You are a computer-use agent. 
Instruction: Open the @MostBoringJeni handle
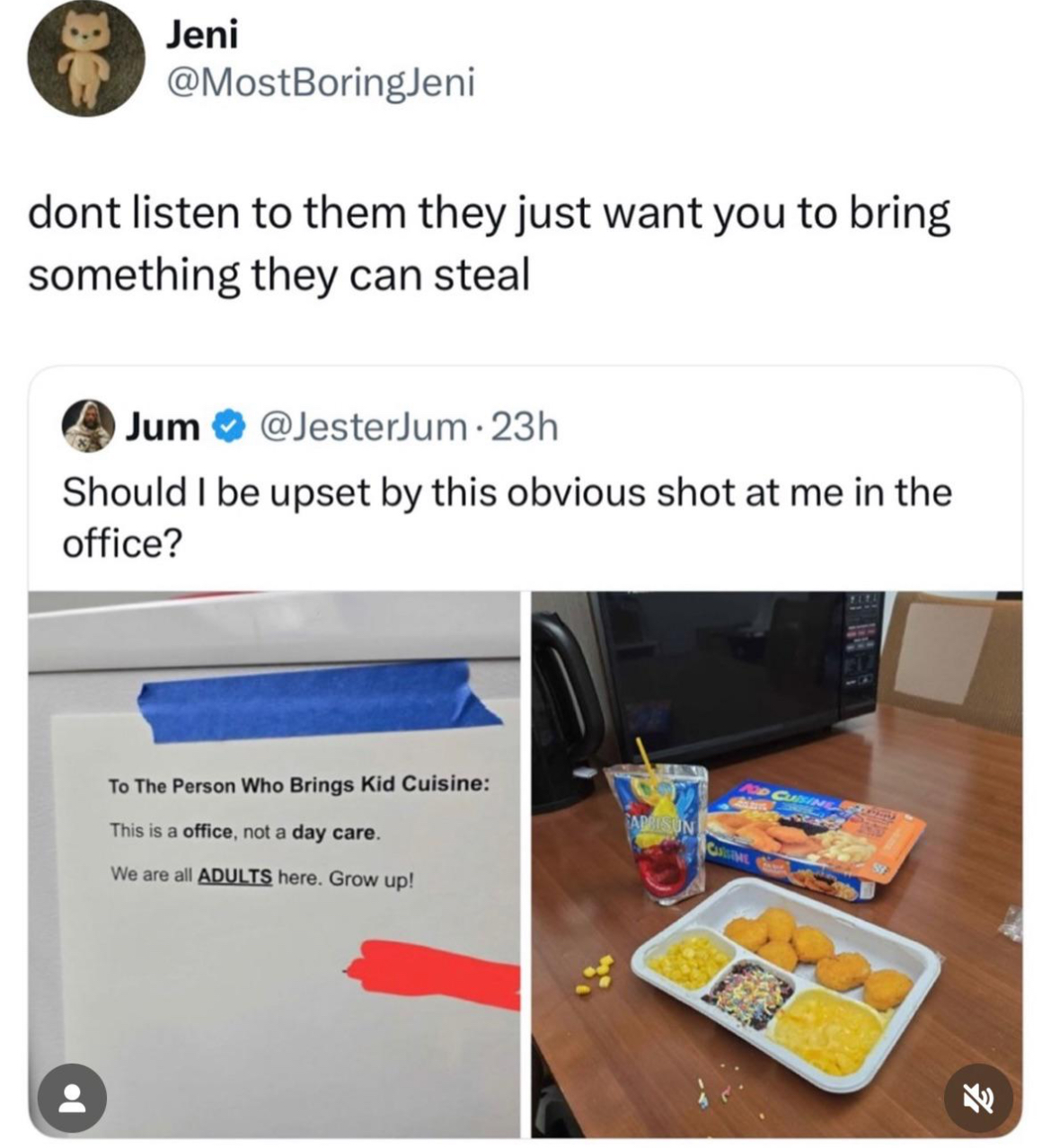tap(320, 84)
